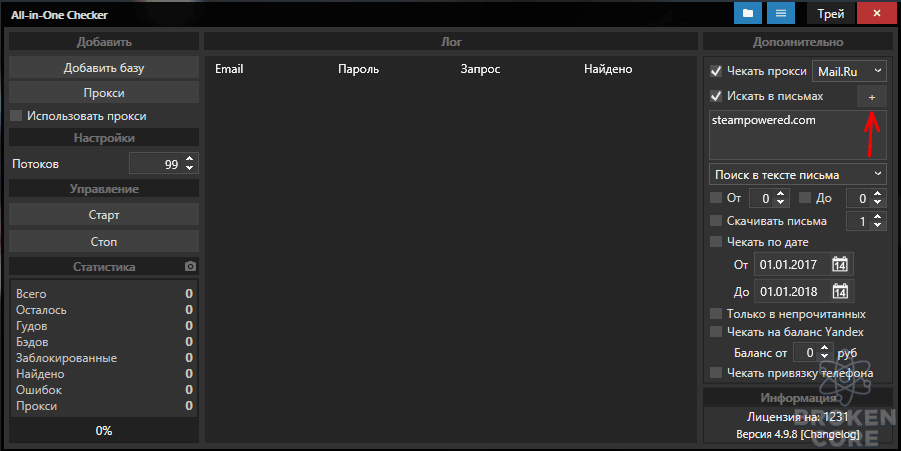Open the hamburger menu icon

780,13
